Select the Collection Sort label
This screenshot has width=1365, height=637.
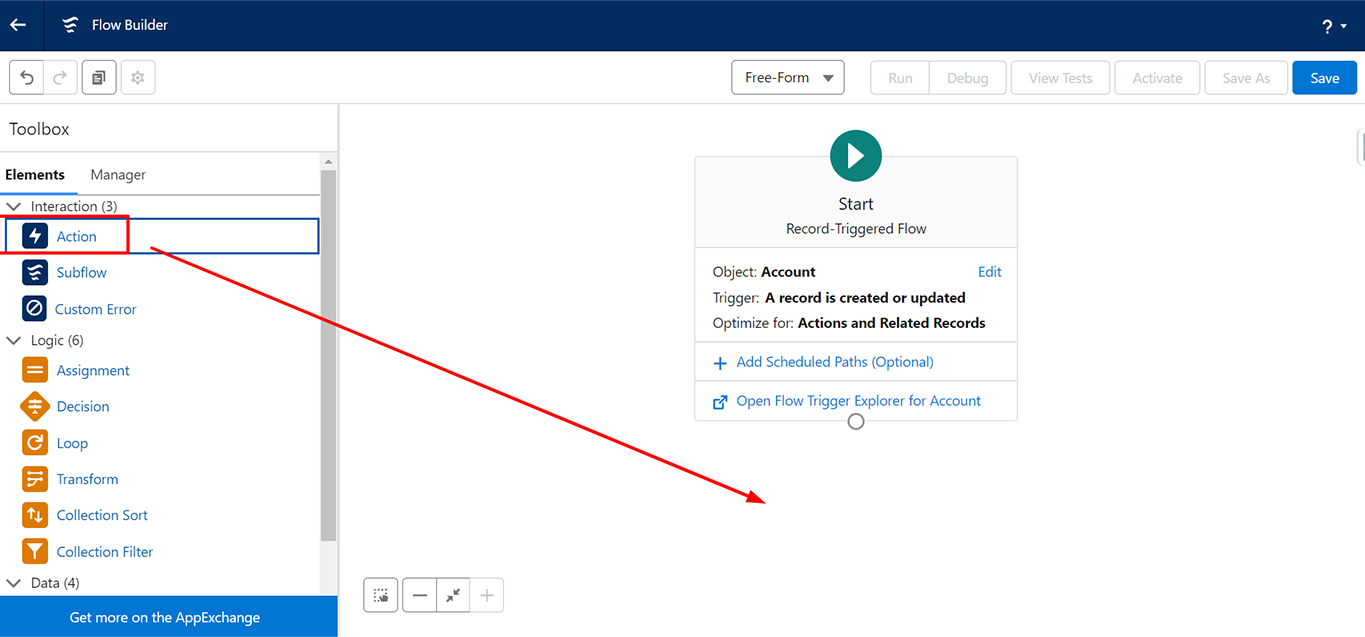[x=102, y=516]
